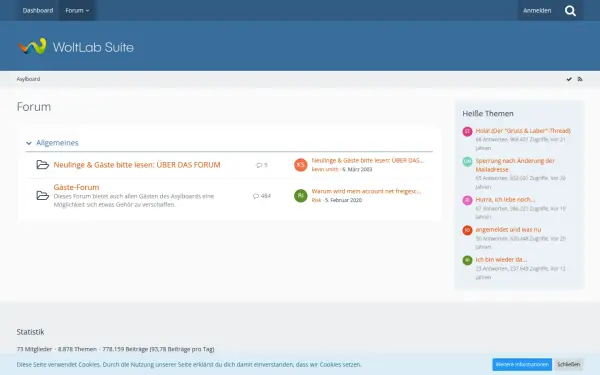Click Weitere Informationen cookie button
Screen dimensions: 600x375
[522, 364]
